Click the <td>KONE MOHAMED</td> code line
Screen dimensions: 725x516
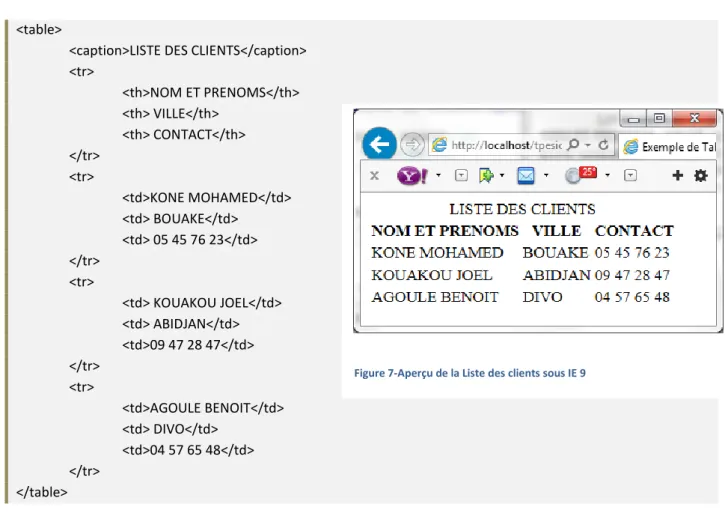click(207, 197)
